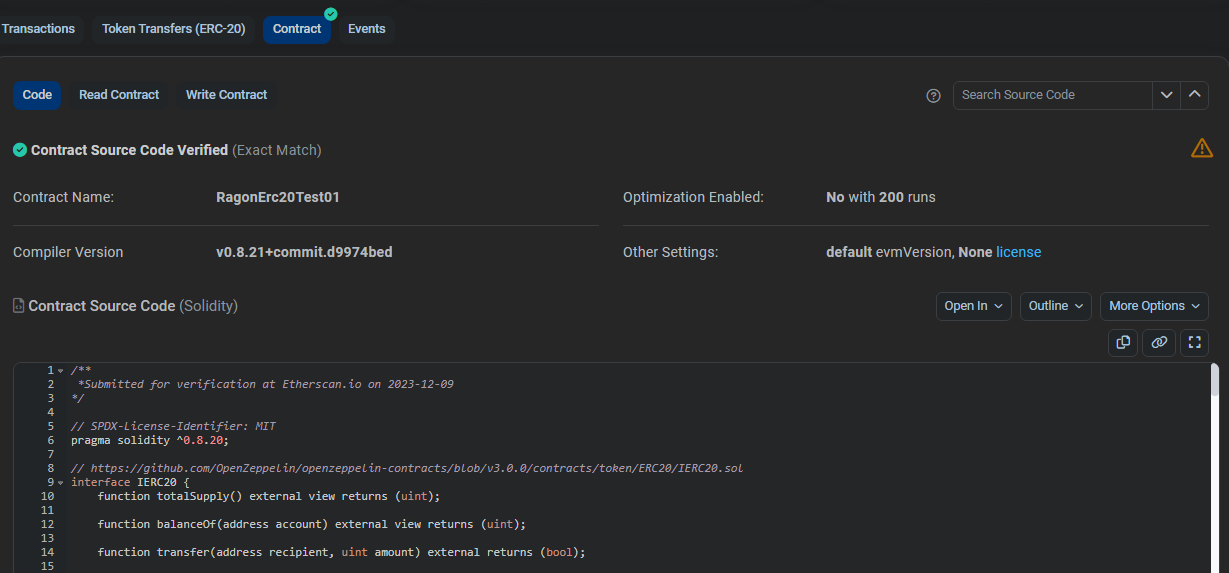Click the function transfer code line

(x=342, y=552)
